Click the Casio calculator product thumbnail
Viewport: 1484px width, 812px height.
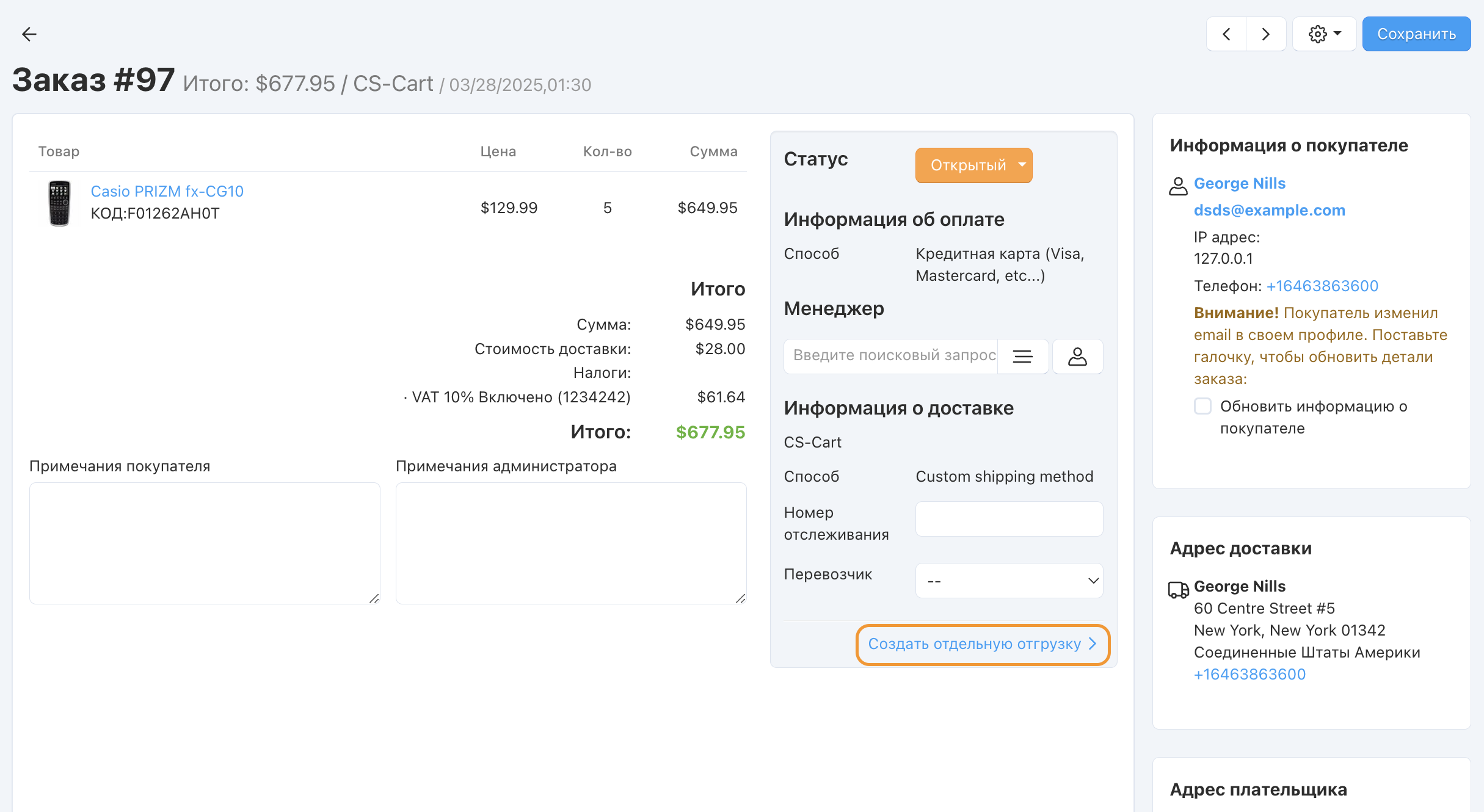pos(59,203)
